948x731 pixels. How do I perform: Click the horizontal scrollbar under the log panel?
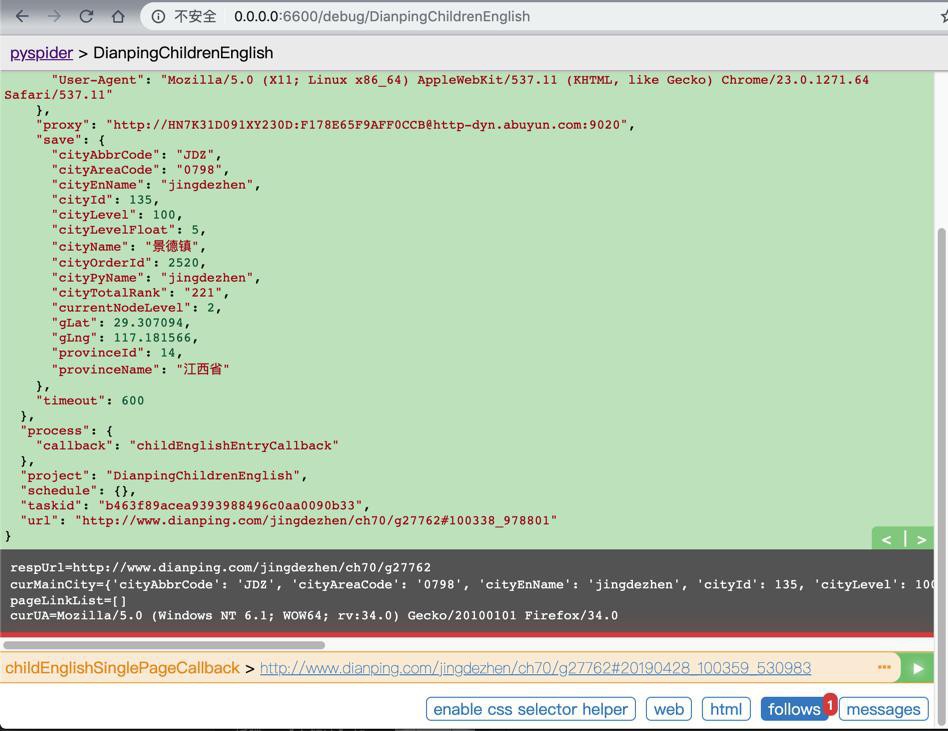click(x=163, y=645)
